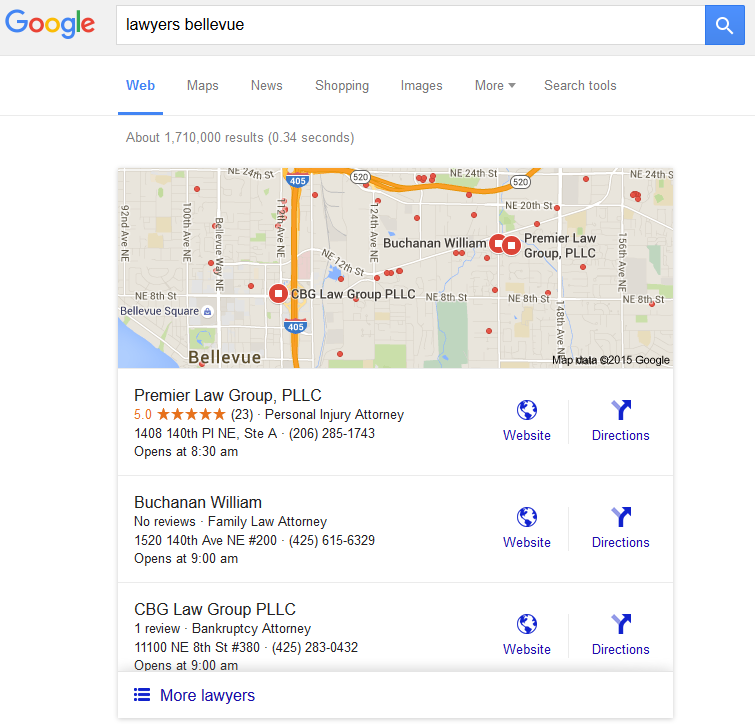The height and width of the screenshot is (728, 755).
Task: Open CBG Law Group website globe icon
Action: click(x=527, y=624)
